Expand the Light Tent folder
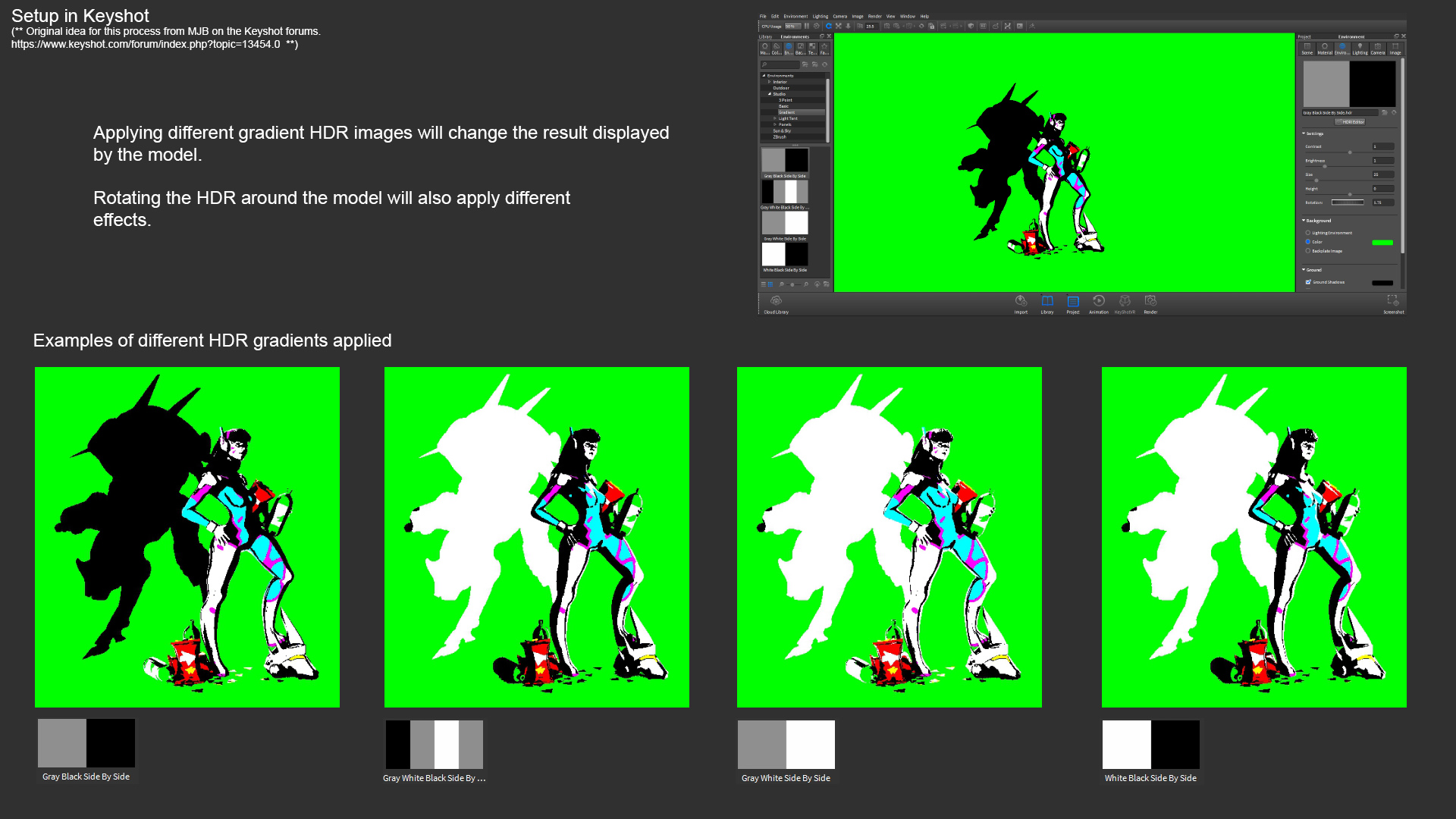The width and height of the screenshot is (1456, 819). coord(775,118)
